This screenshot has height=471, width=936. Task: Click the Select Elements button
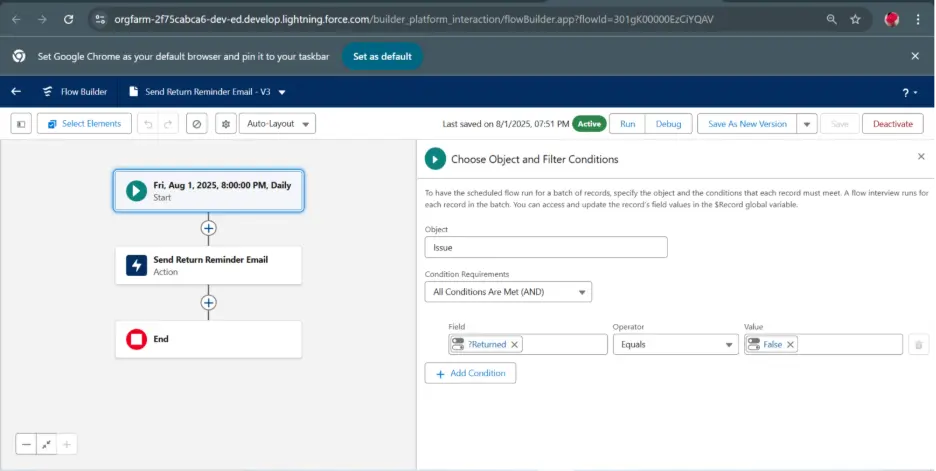(x=84, y=124)
